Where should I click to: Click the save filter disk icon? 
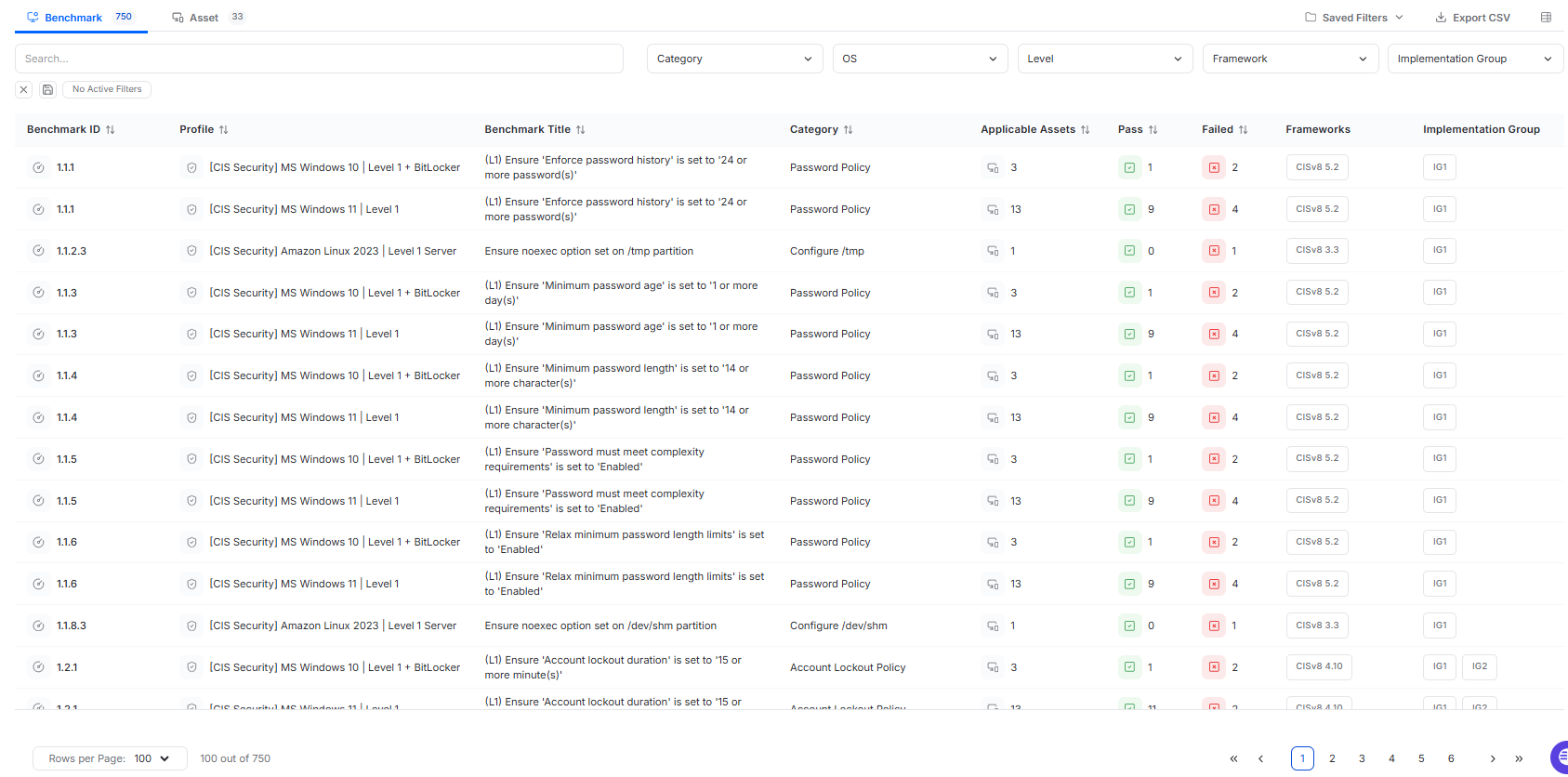coord(47,89)
